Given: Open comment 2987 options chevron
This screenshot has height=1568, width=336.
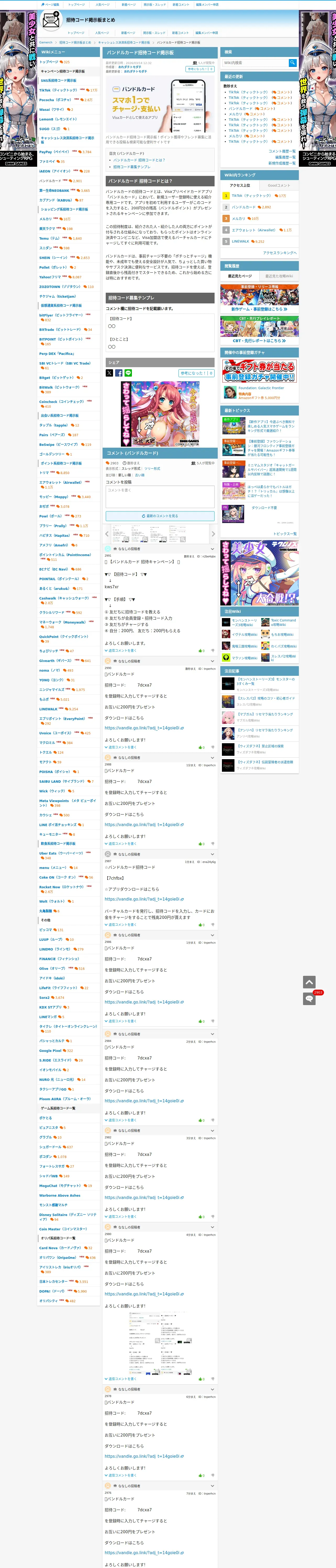Looking at the screenshot, I should (x=212, y=854).
